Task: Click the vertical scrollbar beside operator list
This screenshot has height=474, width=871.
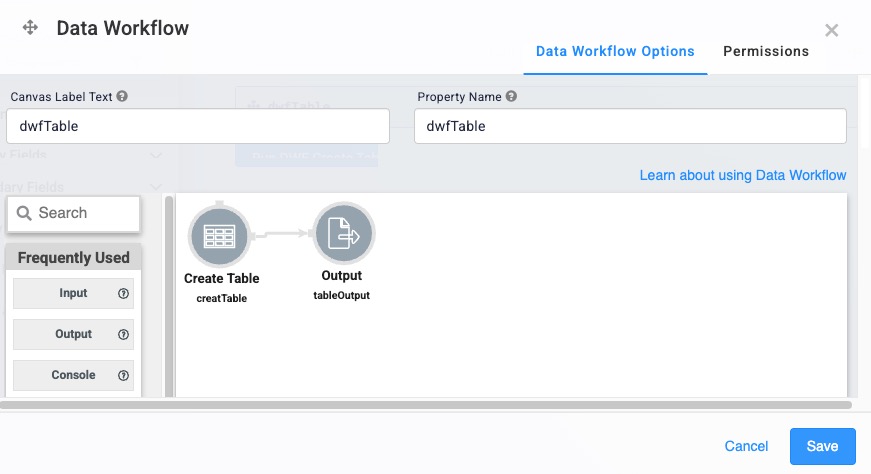Action: [x=169, y=296]
